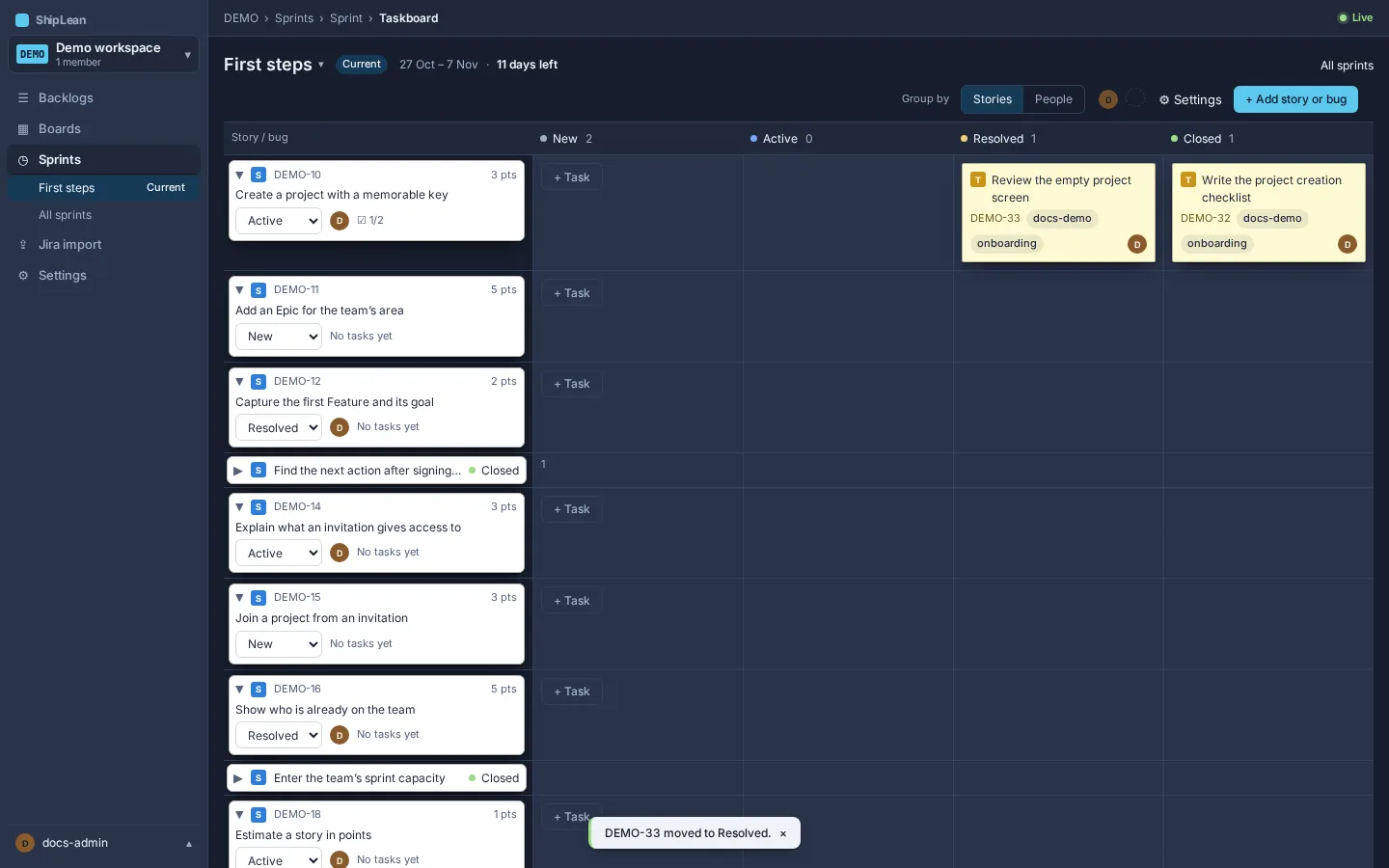The height and width of the screenshot is (868, 1389).
Task: Click the docs-admin avatar at bottom left
Action: (25, 843)
